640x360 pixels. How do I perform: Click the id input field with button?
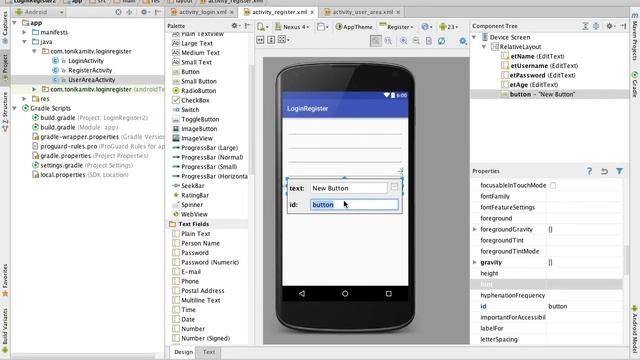[355, 204]
